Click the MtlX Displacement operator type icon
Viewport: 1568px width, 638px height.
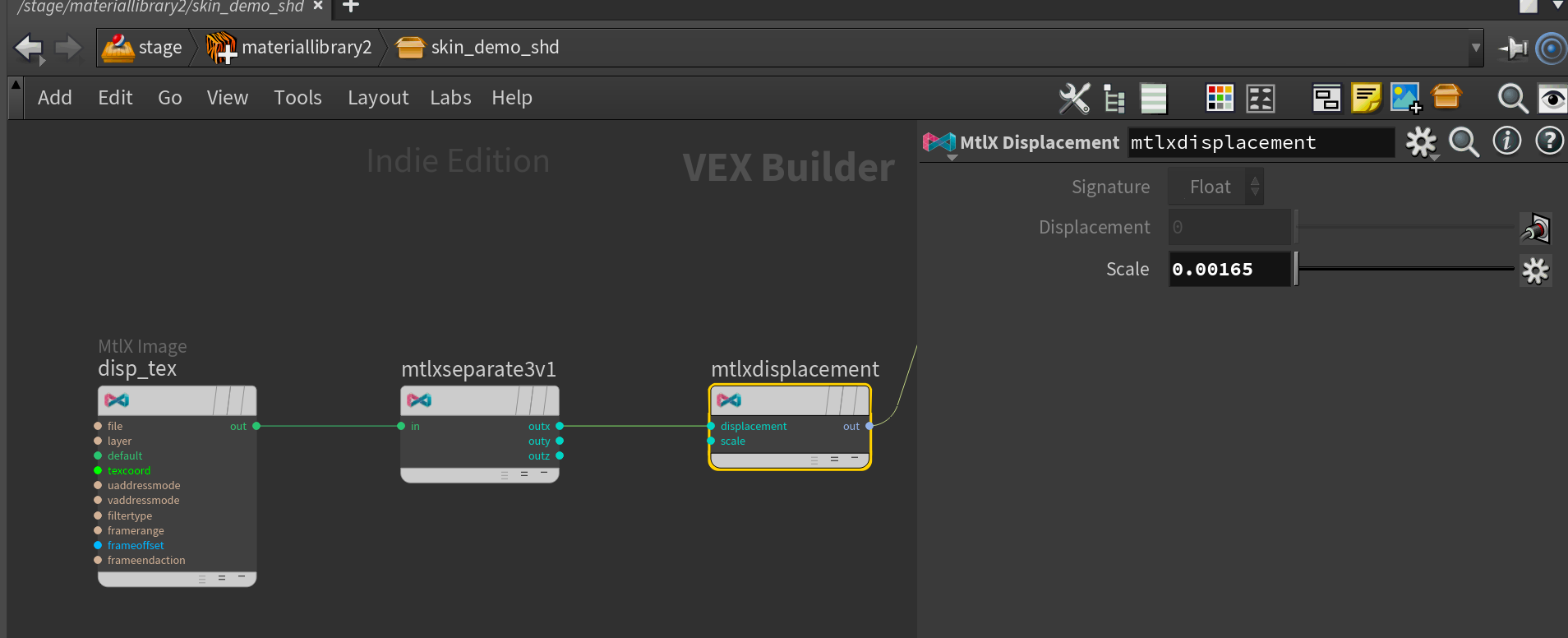[x=939, y=143]
